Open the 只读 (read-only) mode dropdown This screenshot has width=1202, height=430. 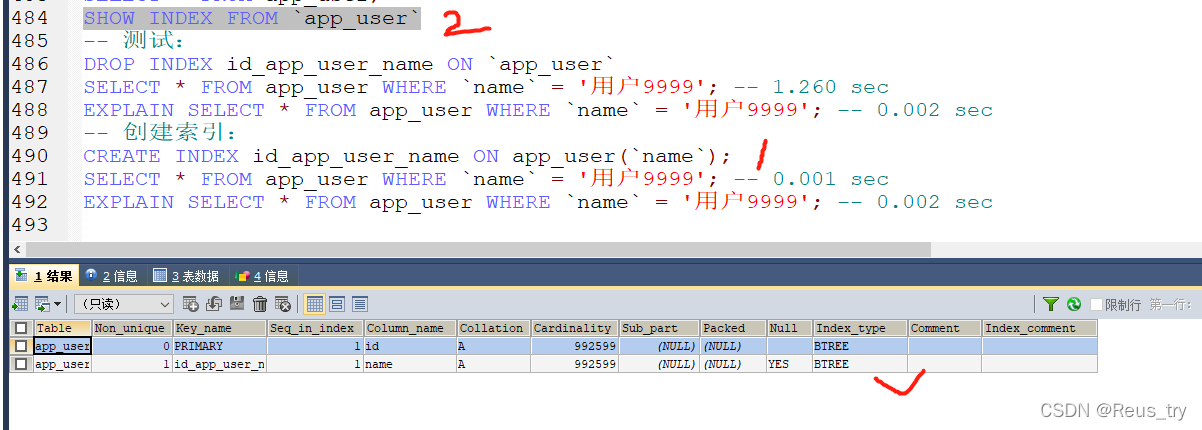pyautogui.click(x=123, y=304)
